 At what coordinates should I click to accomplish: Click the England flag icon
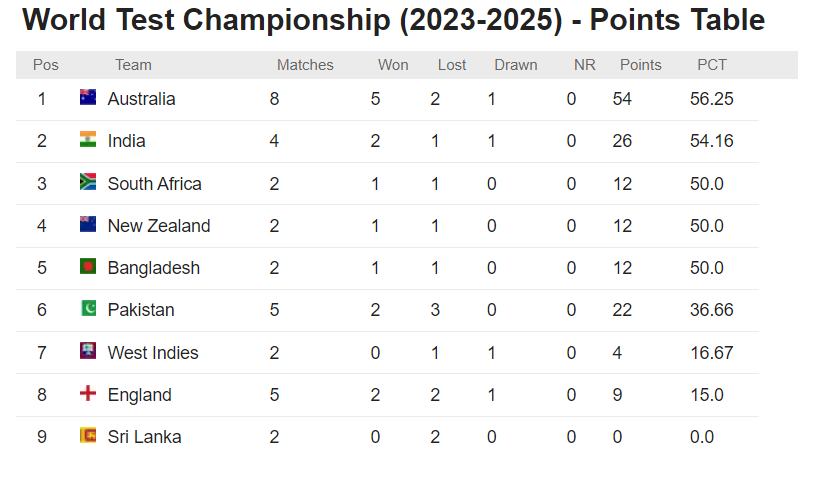88,394
